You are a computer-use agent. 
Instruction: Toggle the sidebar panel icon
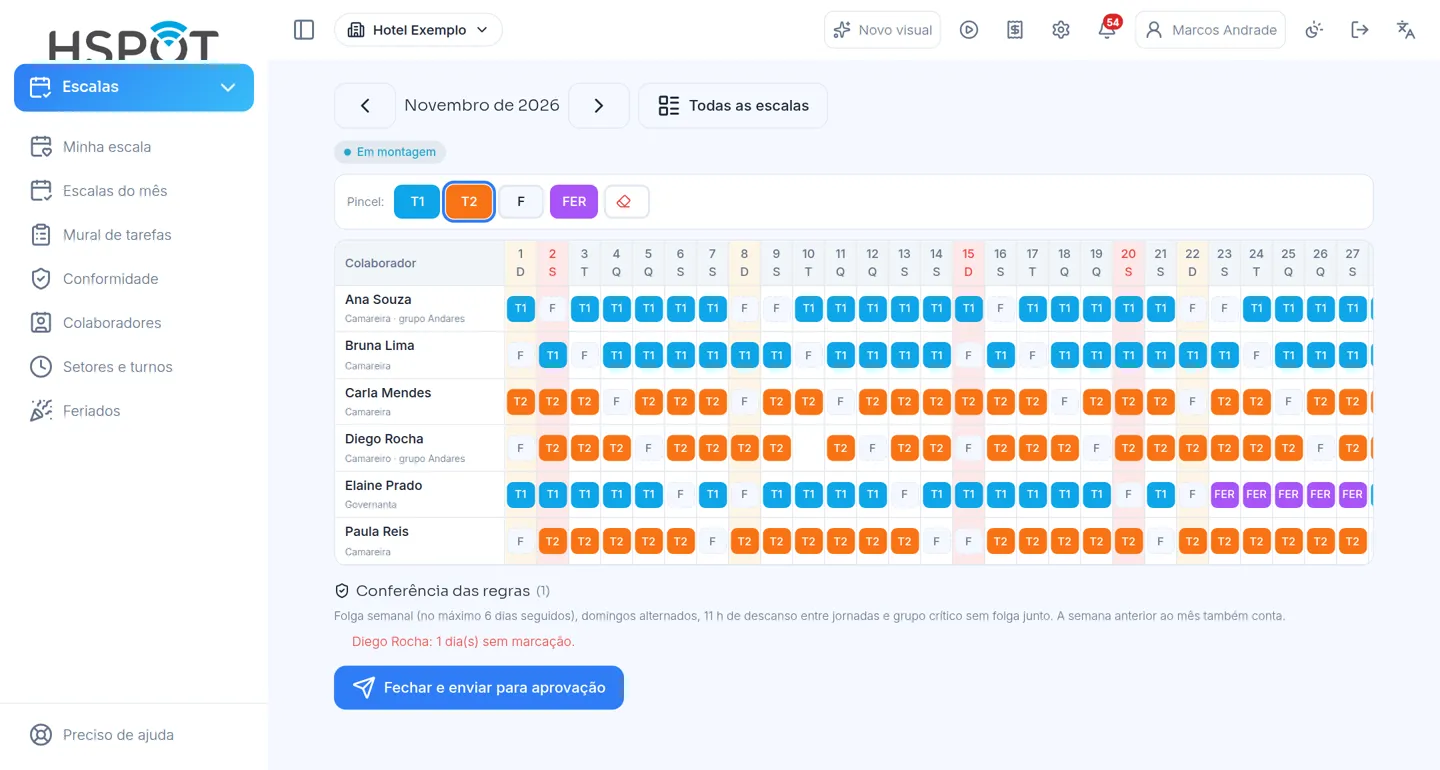click(x=304, y=30)
